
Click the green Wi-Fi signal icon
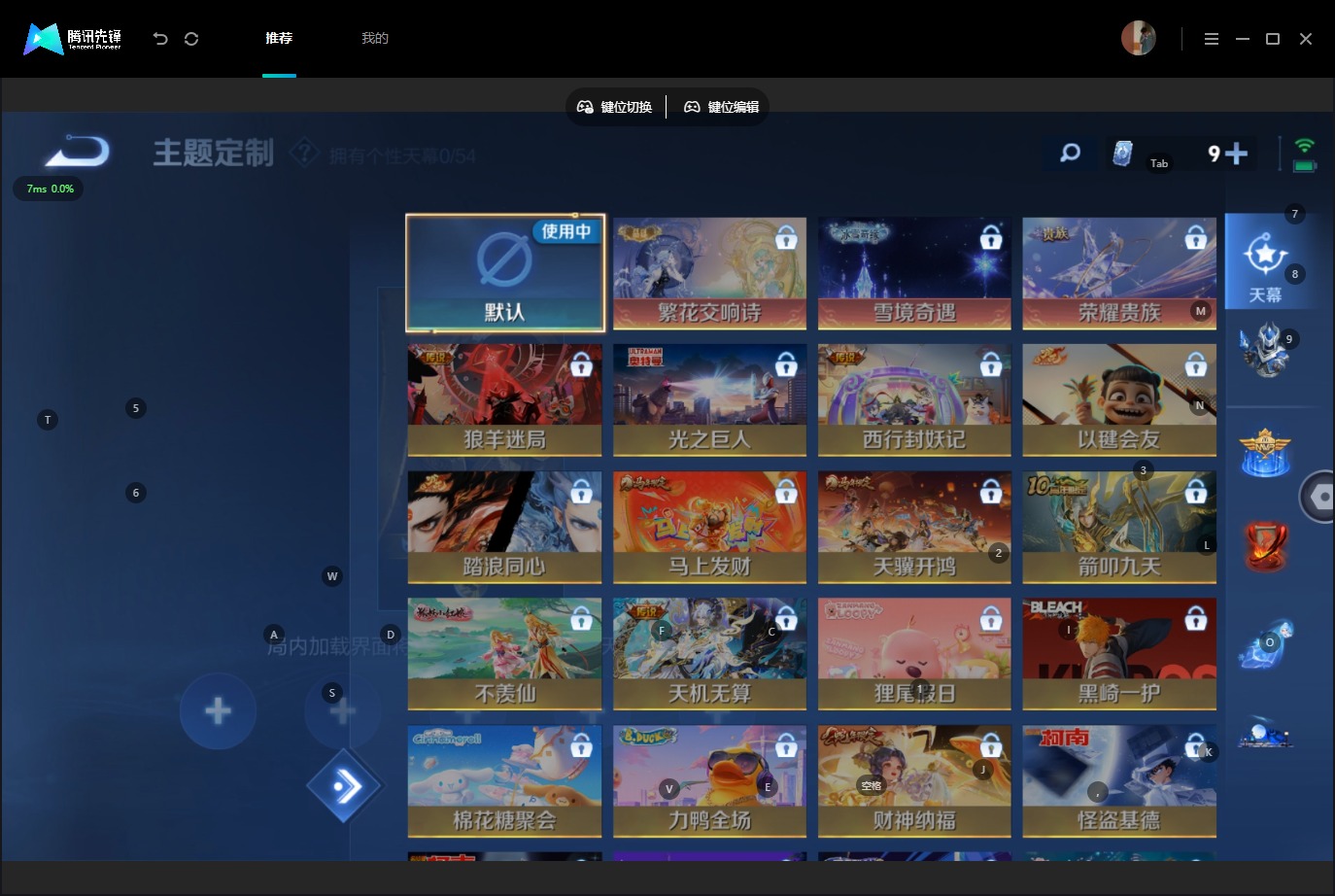1305,146
